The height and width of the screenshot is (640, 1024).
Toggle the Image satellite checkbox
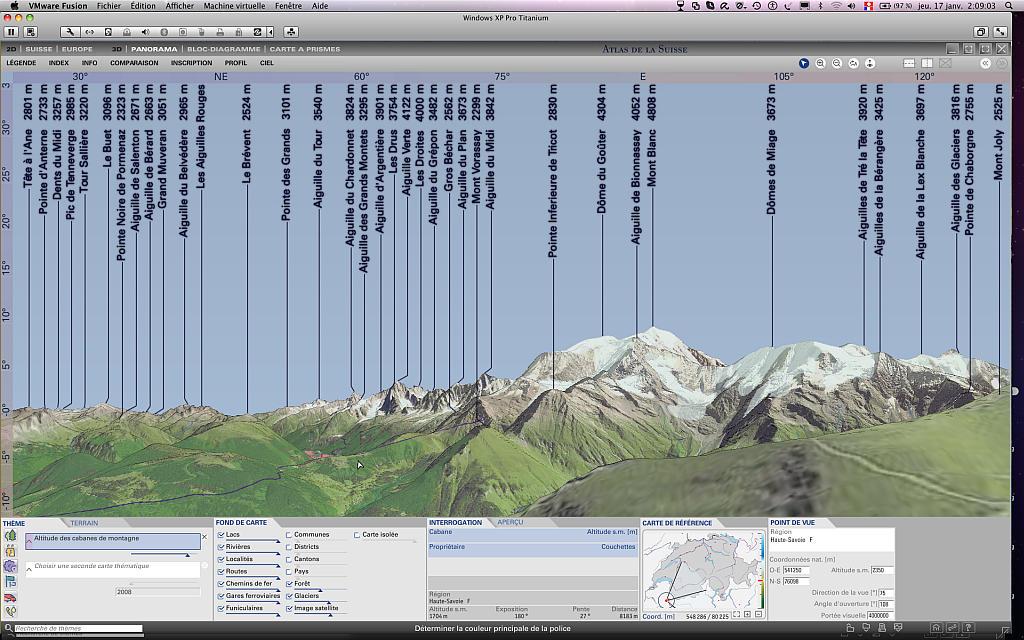[x=289, y=608]
